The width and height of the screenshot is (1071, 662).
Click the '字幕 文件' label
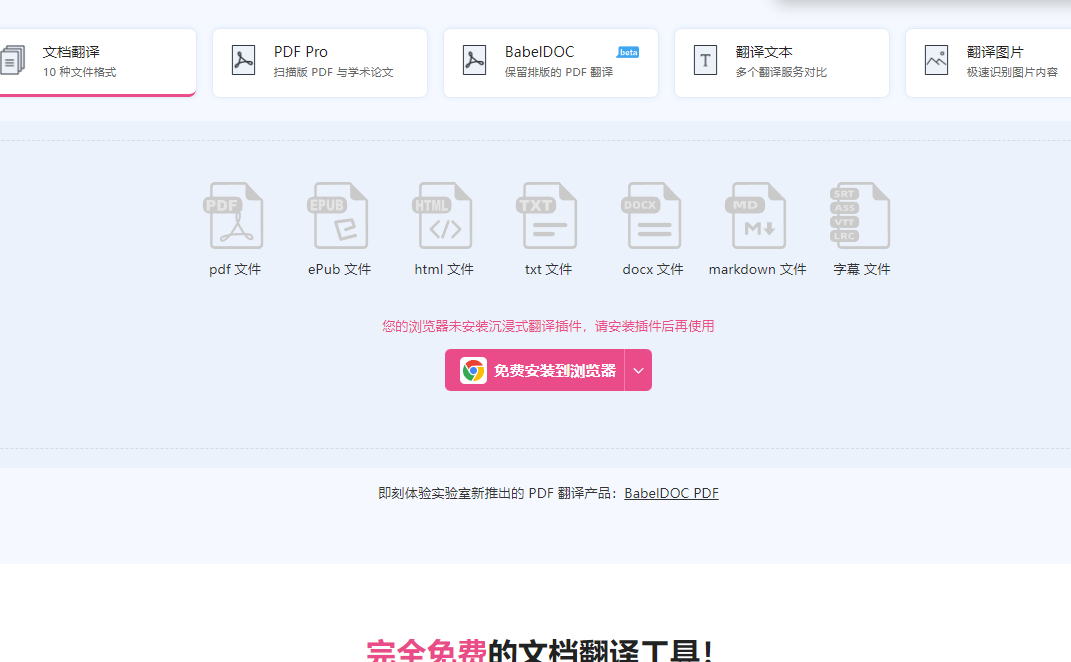click(862, 269)
